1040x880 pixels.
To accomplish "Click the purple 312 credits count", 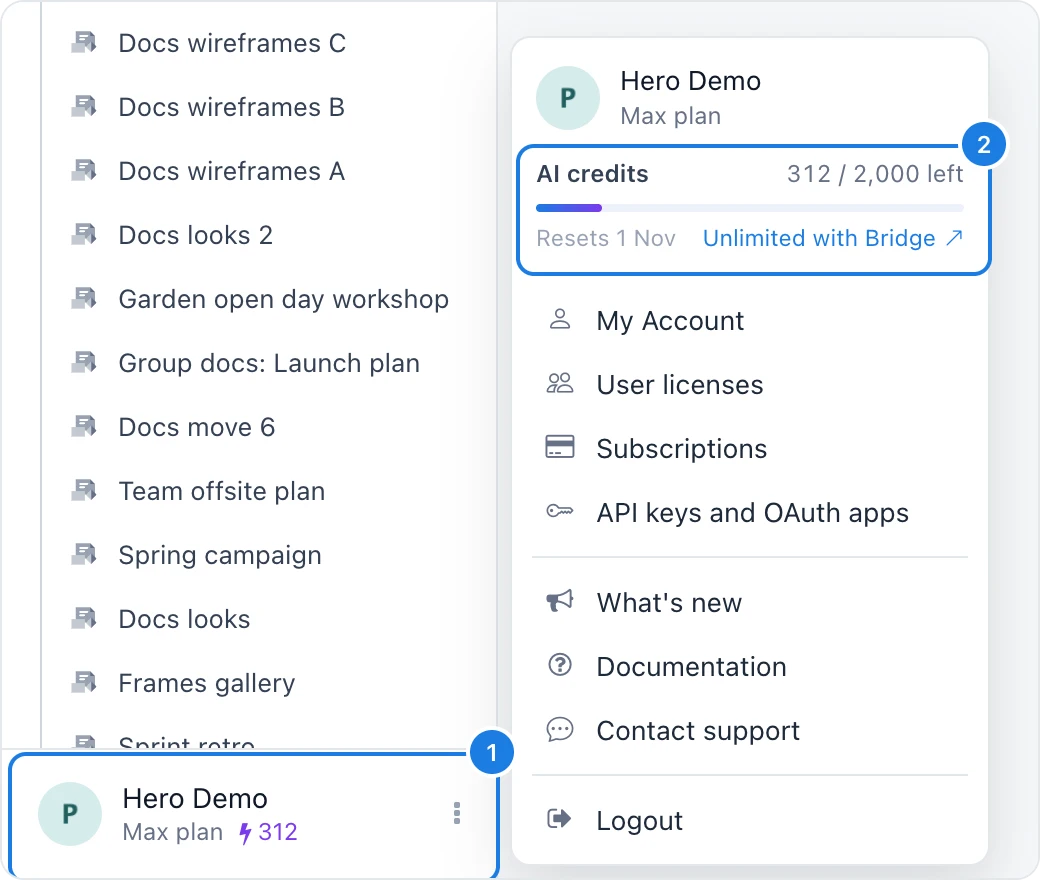I will click(278, 832).
